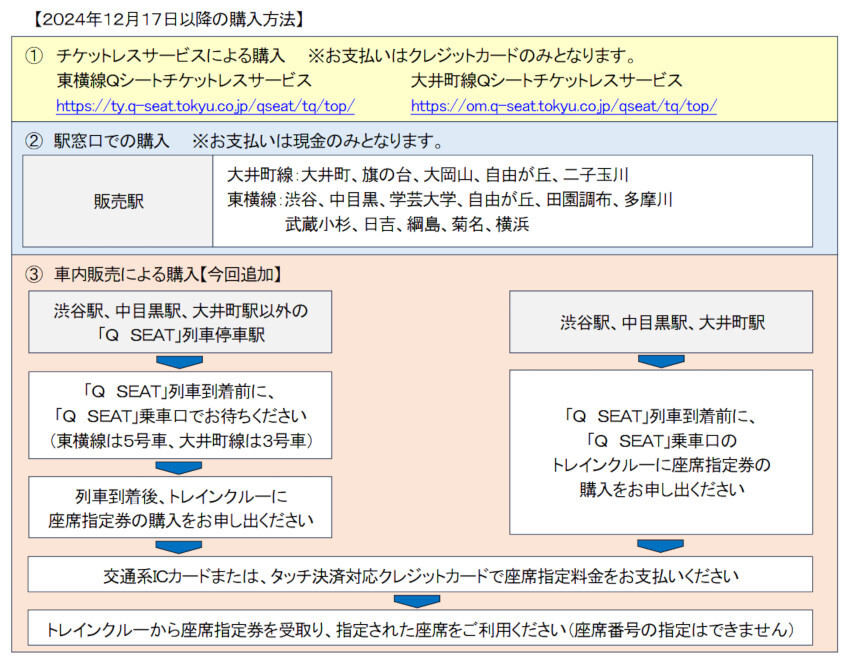This screenshot has width=850, height=661.
Task: Click blue arrow below left 列車停車駅 box
Action: 180,362
